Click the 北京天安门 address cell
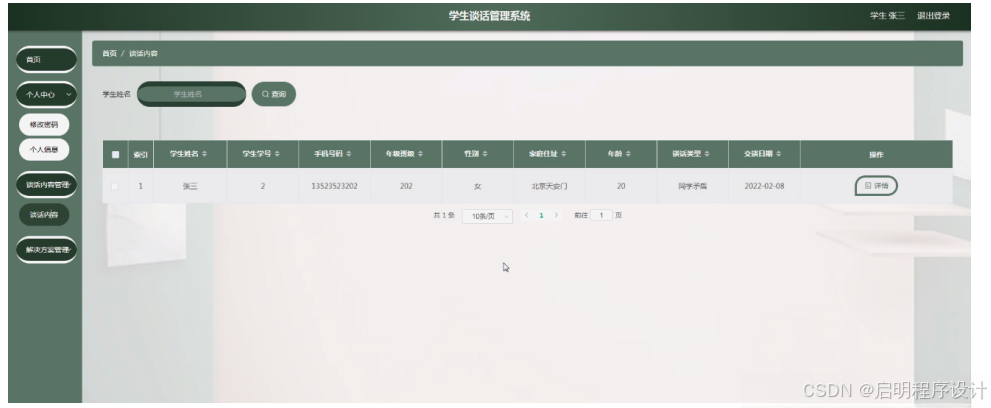 549,186
